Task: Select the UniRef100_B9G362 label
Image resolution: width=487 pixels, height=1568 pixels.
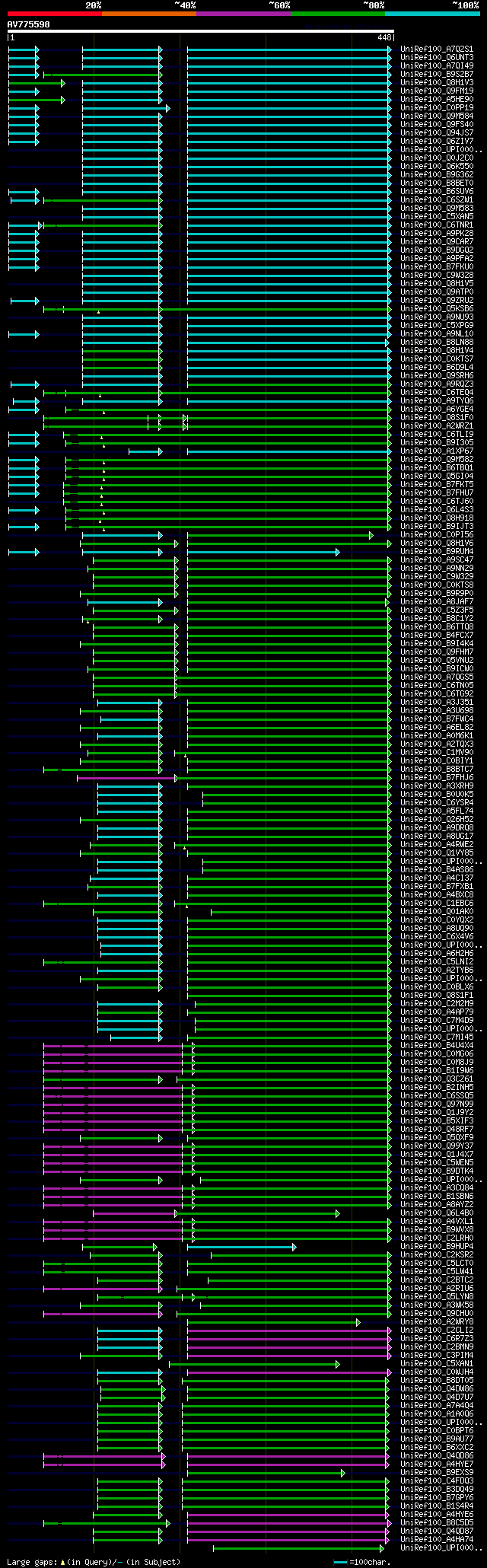Action: tap(437, 174)
